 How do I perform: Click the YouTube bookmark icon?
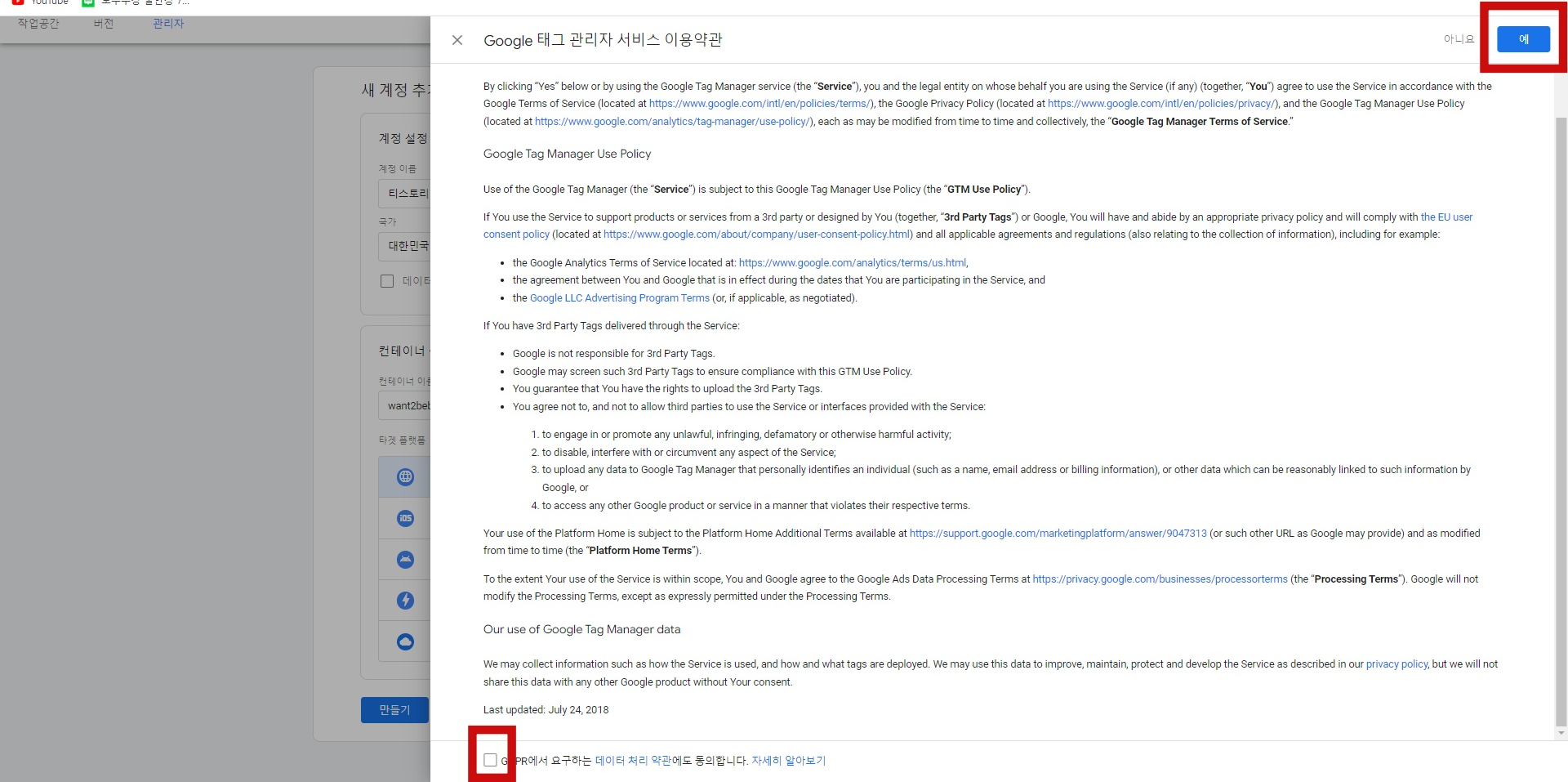coord(18,2)
